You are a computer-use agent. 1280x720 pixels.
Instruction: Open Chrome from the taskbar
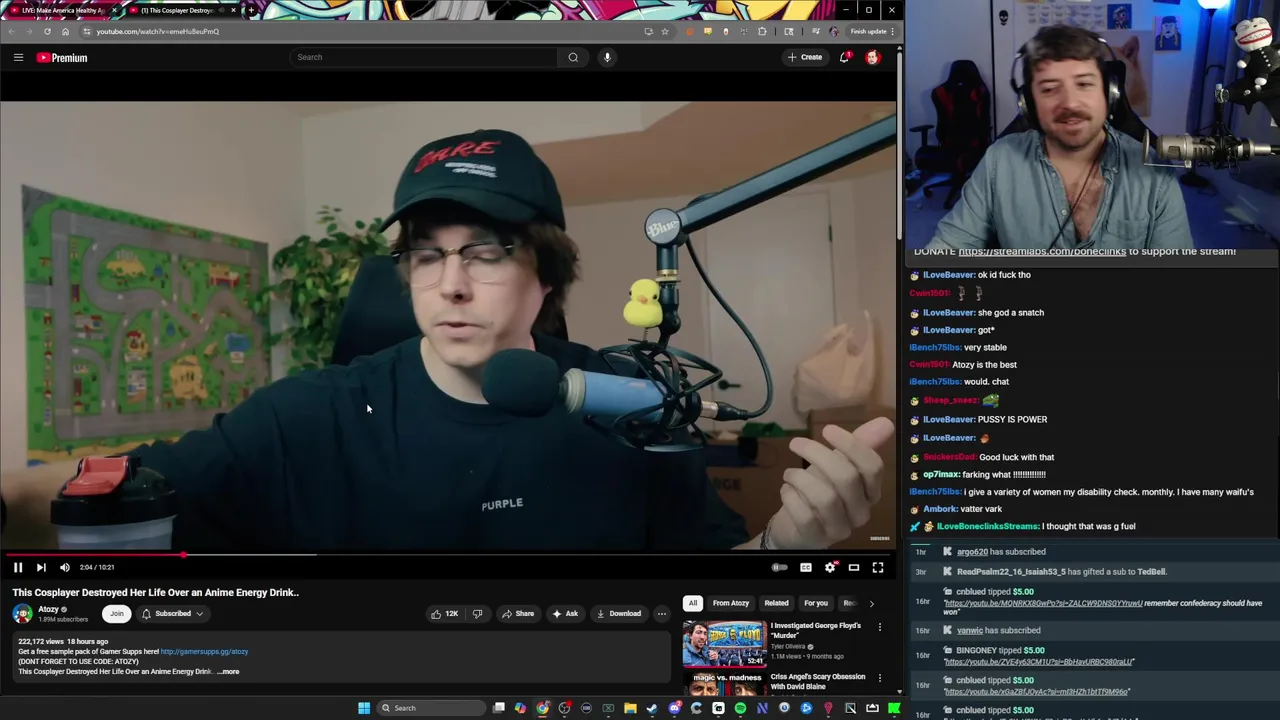[x=542, y=708]
